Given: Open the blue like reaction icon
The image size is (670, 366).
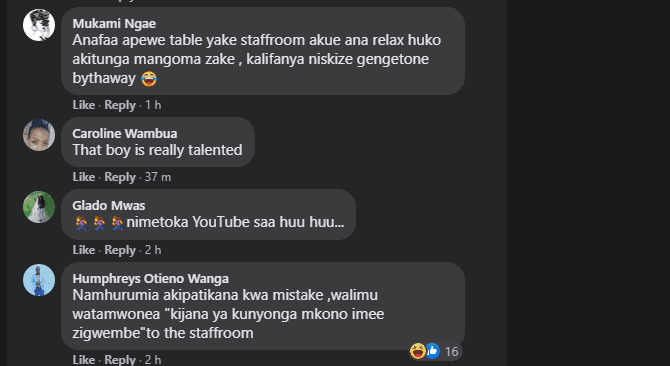Looking at the screenshot, I should [x=432, y=351].
